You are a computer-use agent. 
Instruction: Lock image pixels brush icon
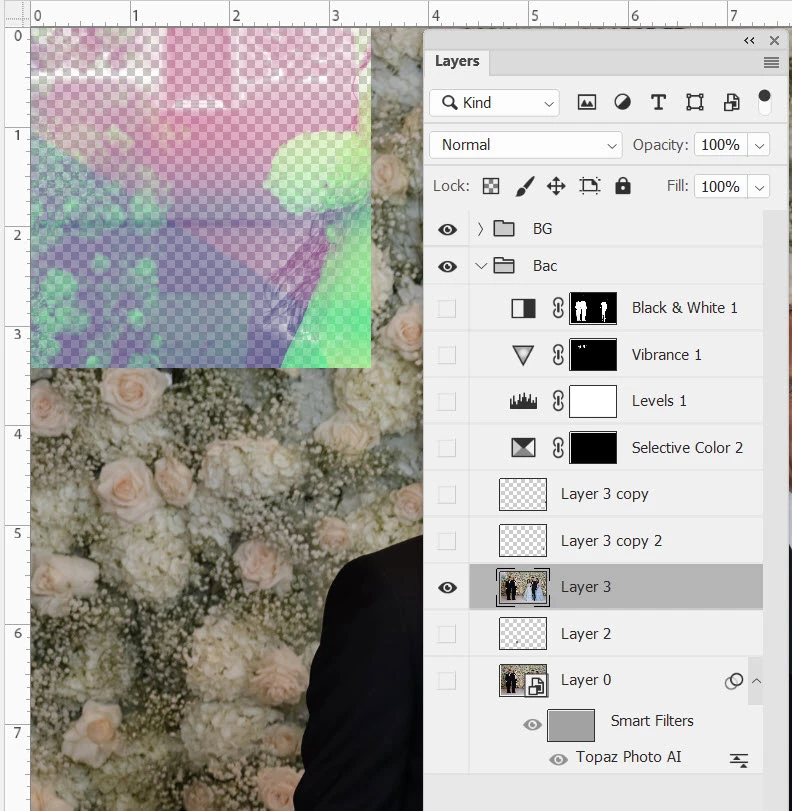[x=525, y=186]
